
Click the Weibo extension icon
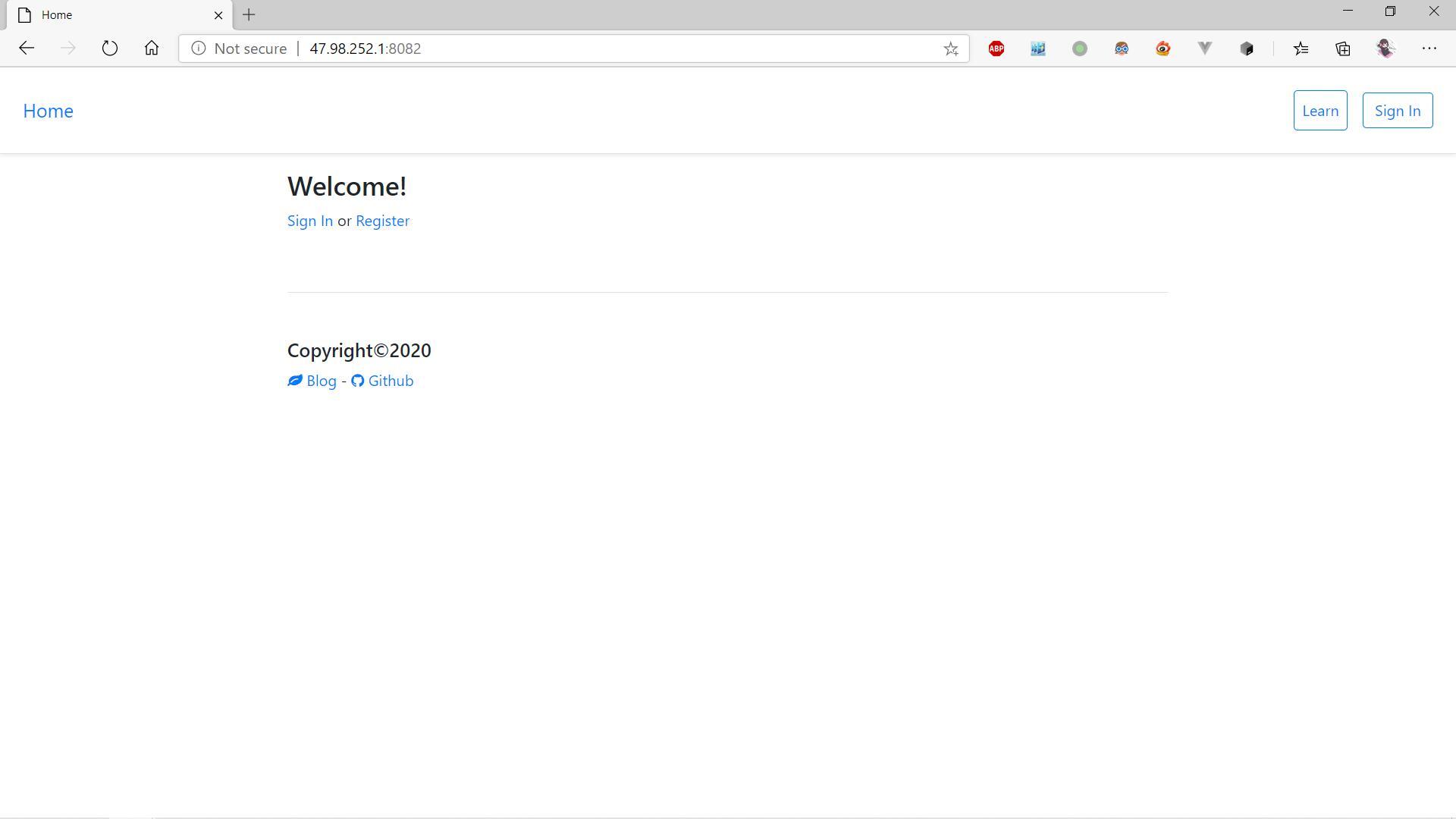point(1163,49)
